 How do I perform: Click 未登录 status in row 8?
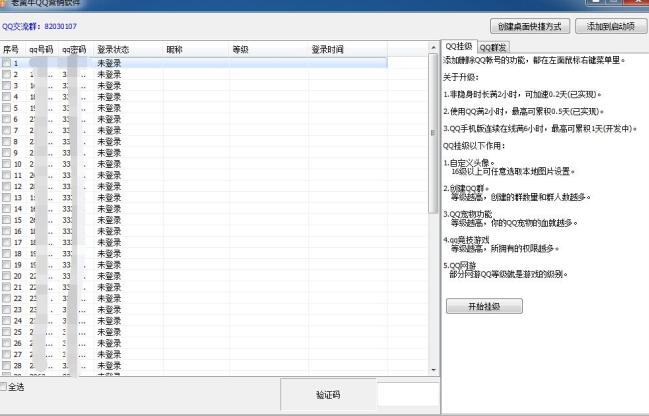click(x=109, y=142)
